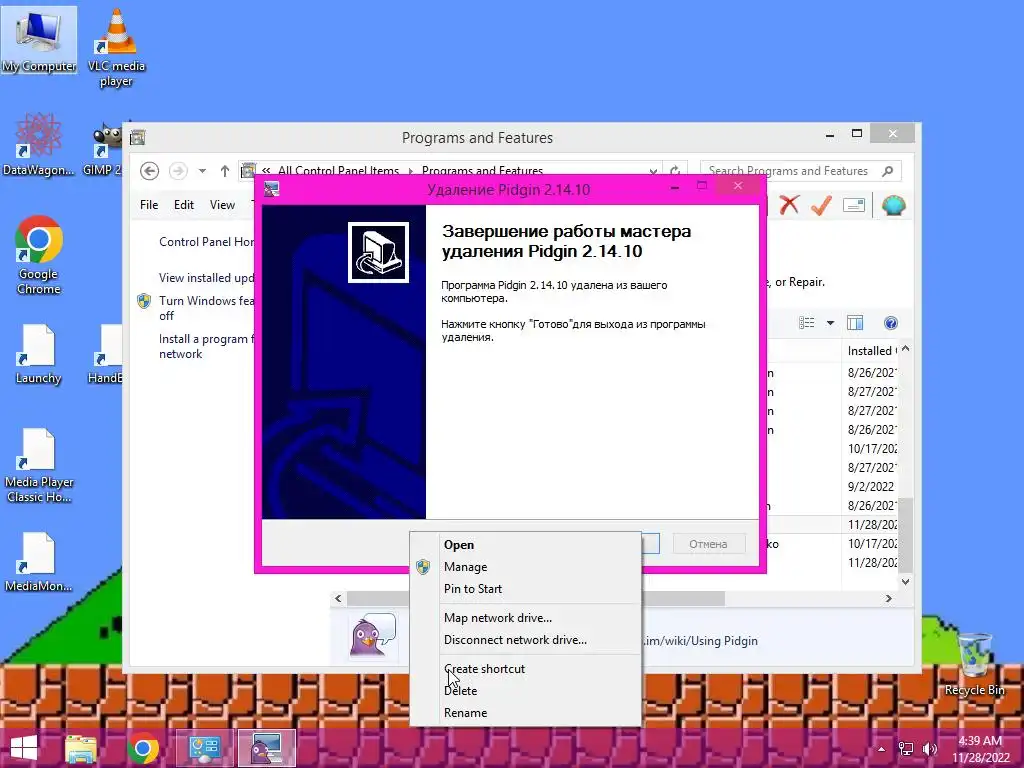This screenshot has width=1024, height=768.
Task: Choose Open in the context menu
Action: (x=459, y=545)
